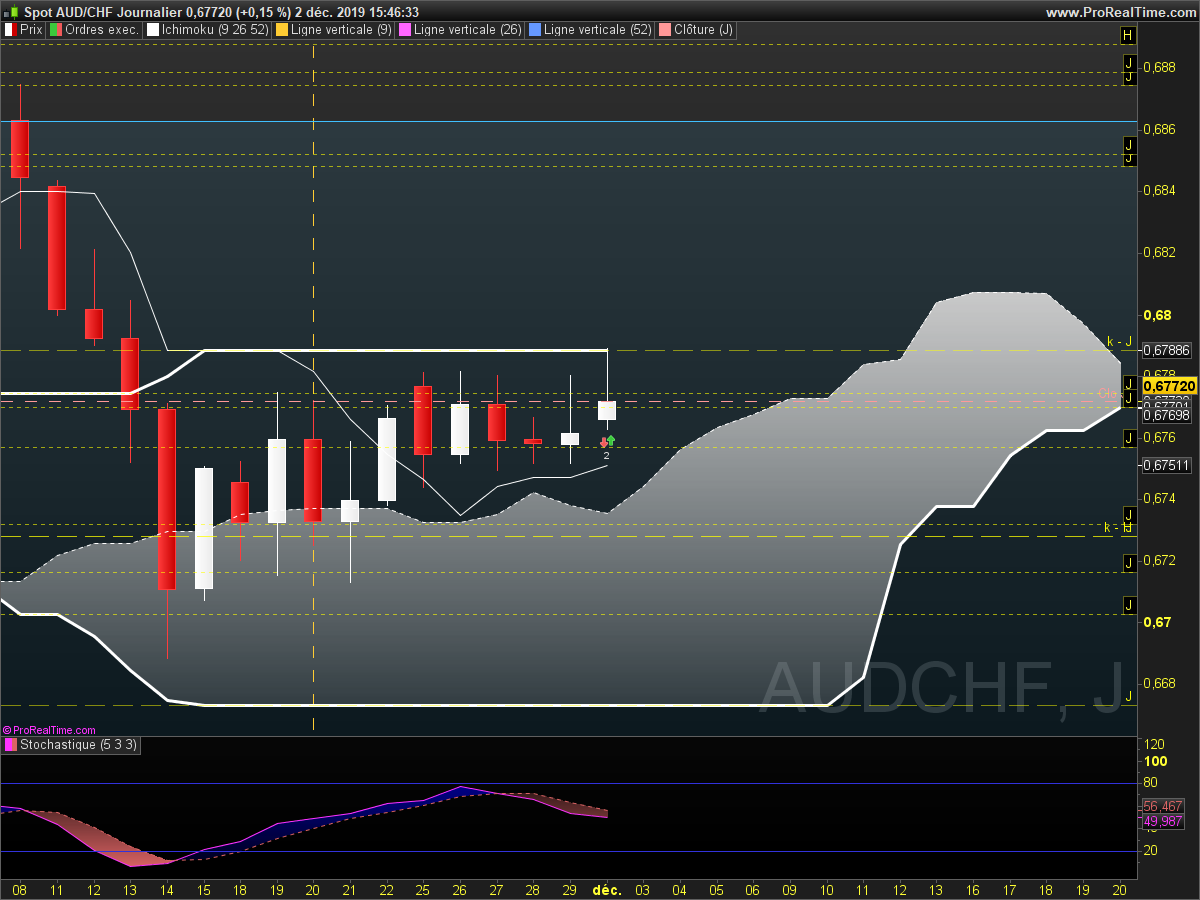The height and width of the screenshot is (900, 1200).
Task: Click the date label 16 on the time axis
Action: pos(972,889)
